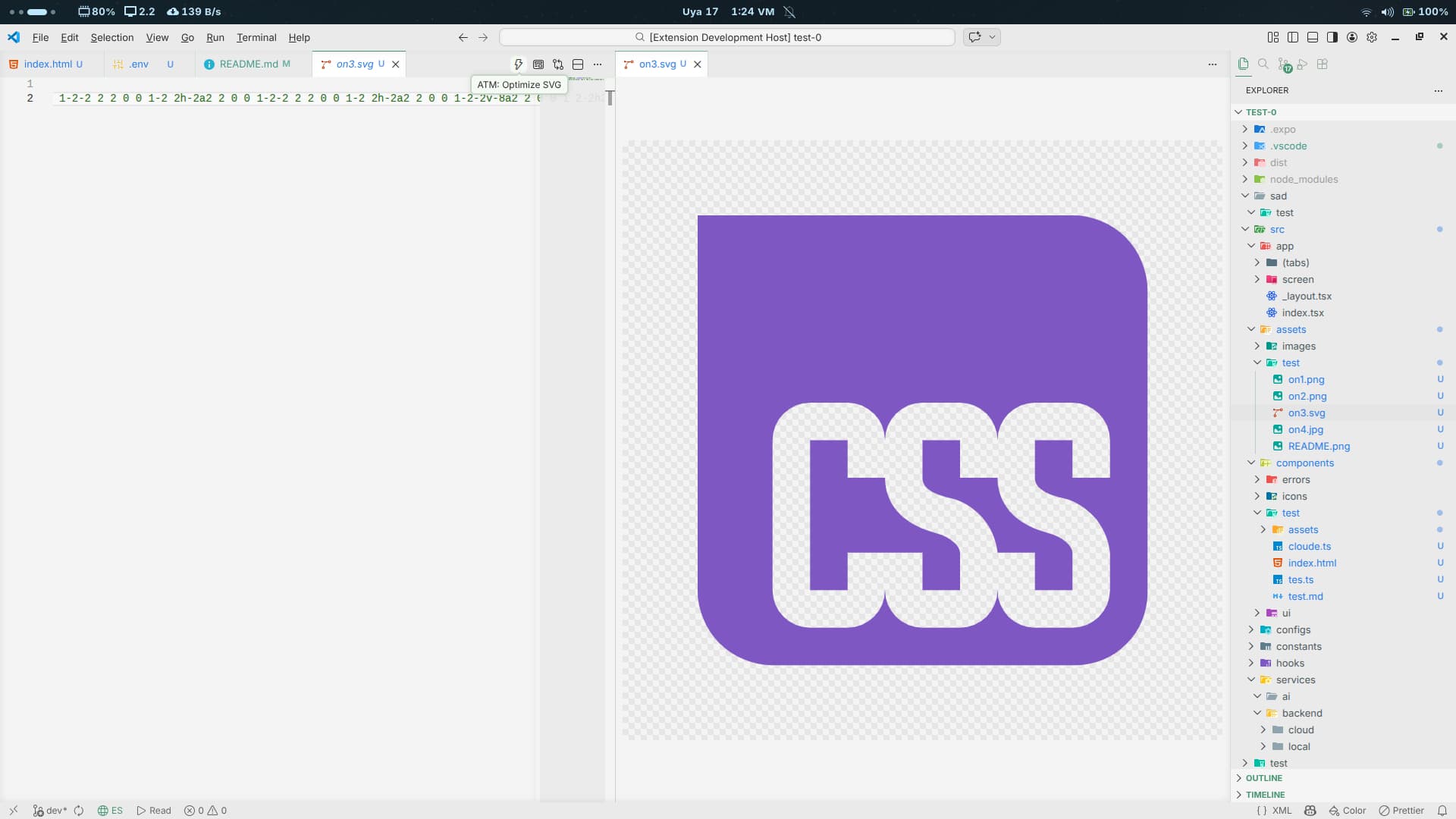Image resolution: width=1456 pixels, height=819 pixels.
Task: Expand the node_modules folder
Action: (1304, 179)
